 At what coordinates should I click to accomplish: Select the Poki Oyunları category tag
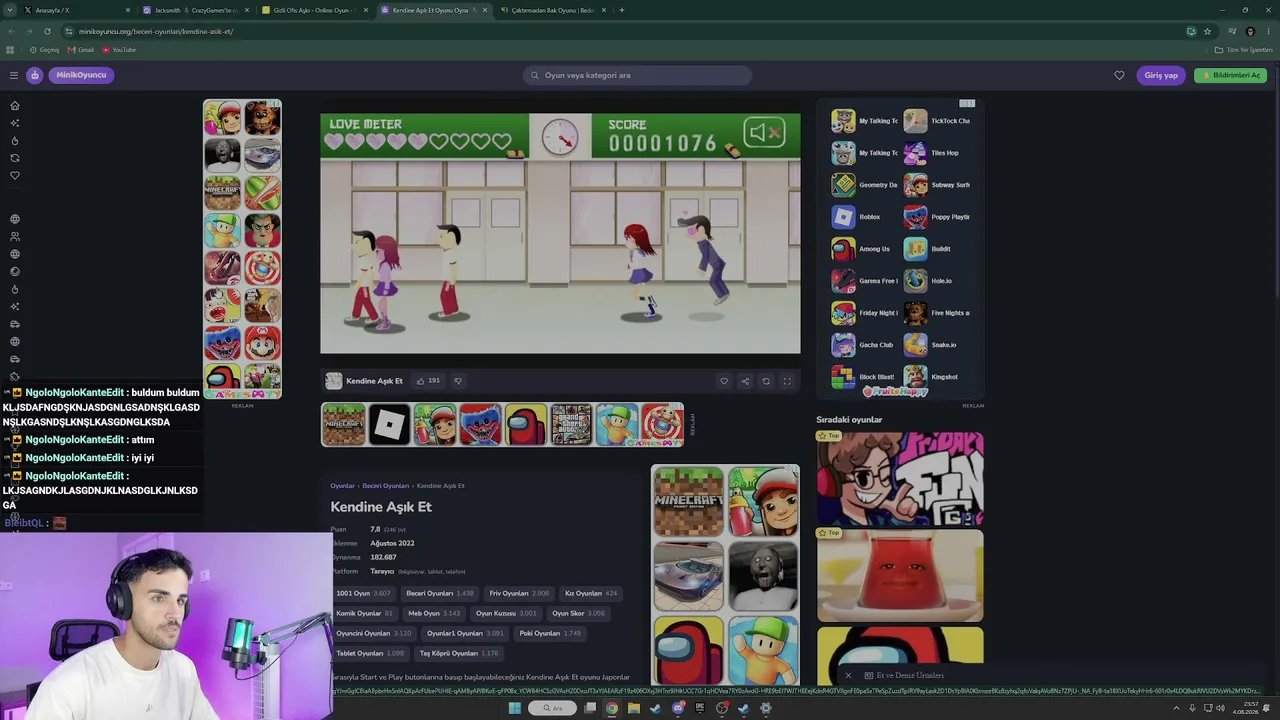point(550,633)
